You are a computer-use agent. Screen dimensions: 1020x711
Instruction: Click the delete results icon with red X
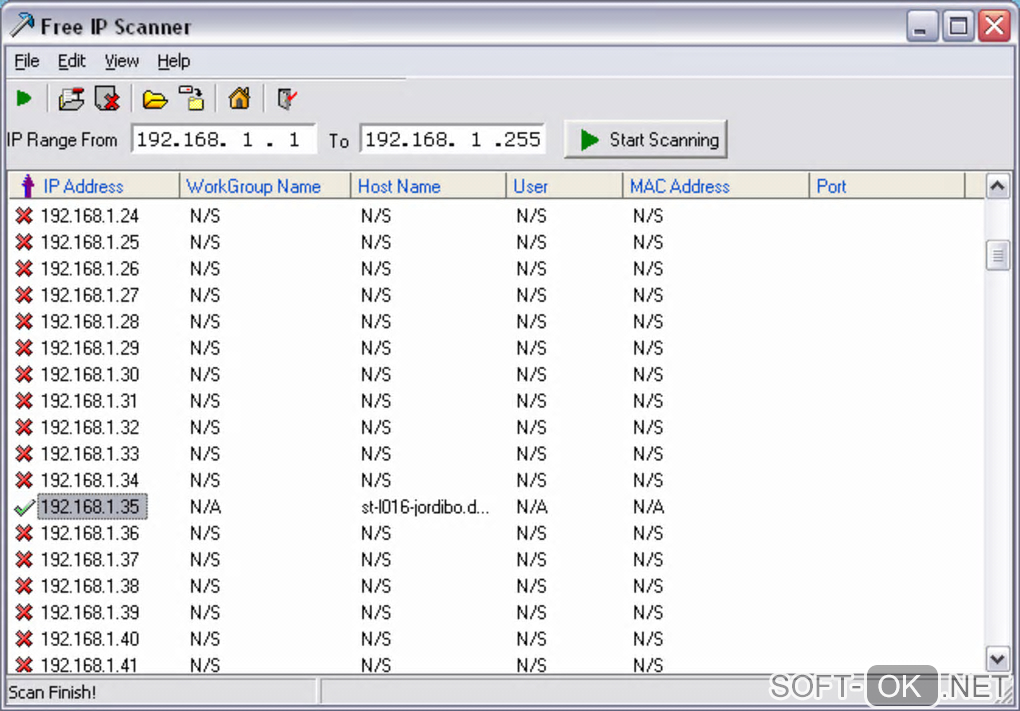tap(107, 99)
